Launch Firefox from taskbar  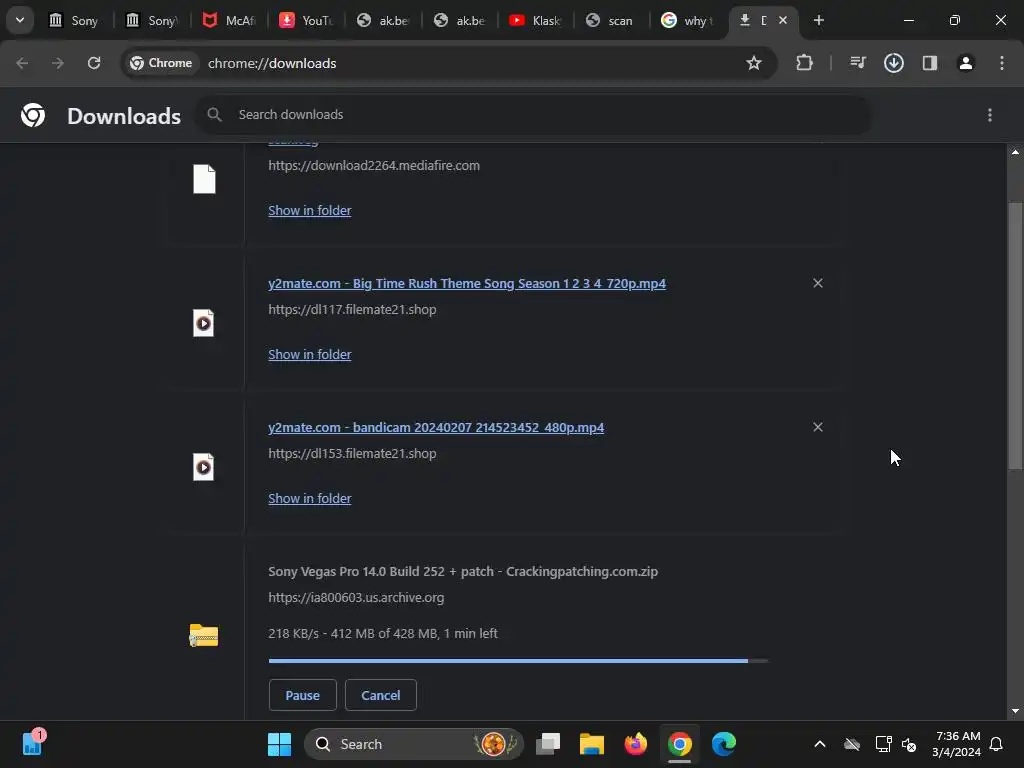coord(635,744)
